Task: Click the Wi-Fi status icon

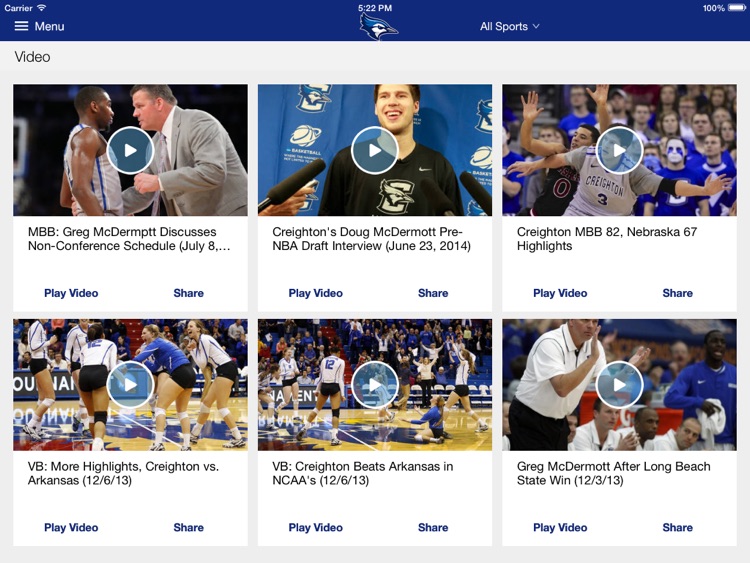Action: 42,8
